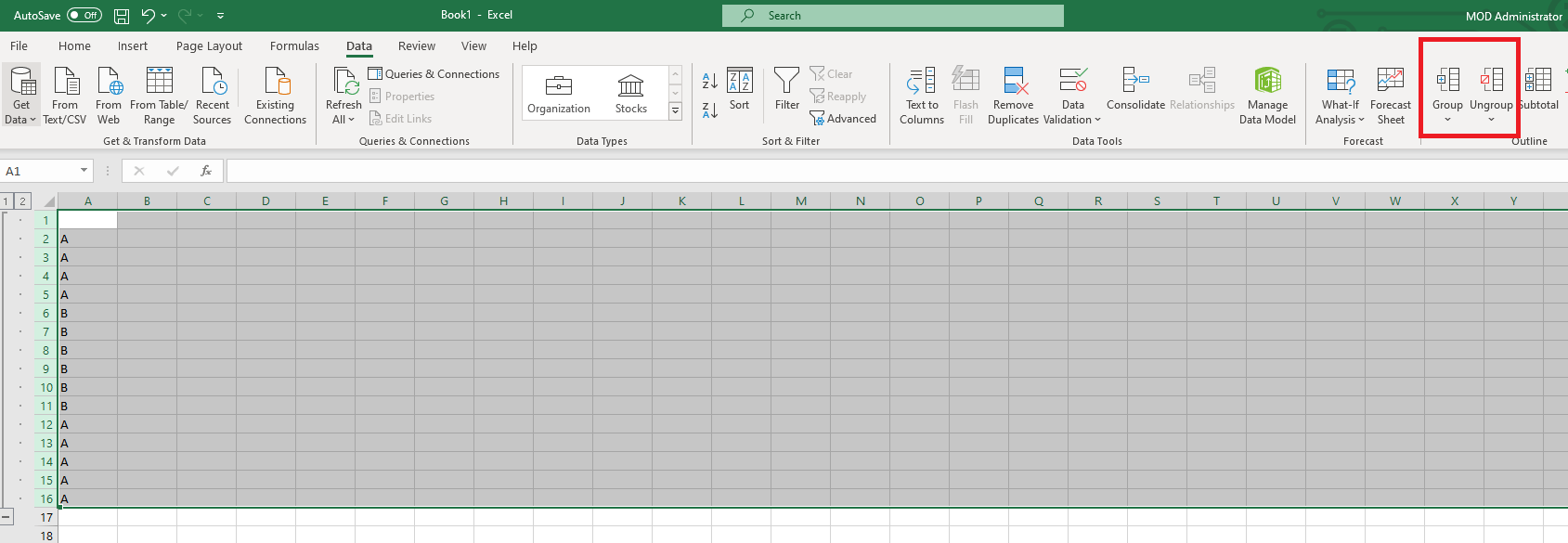Image resolution: width=1568 pixels, height=543 pixels.
Task: Click Remove Duplicates
Action: point(1014,95)
